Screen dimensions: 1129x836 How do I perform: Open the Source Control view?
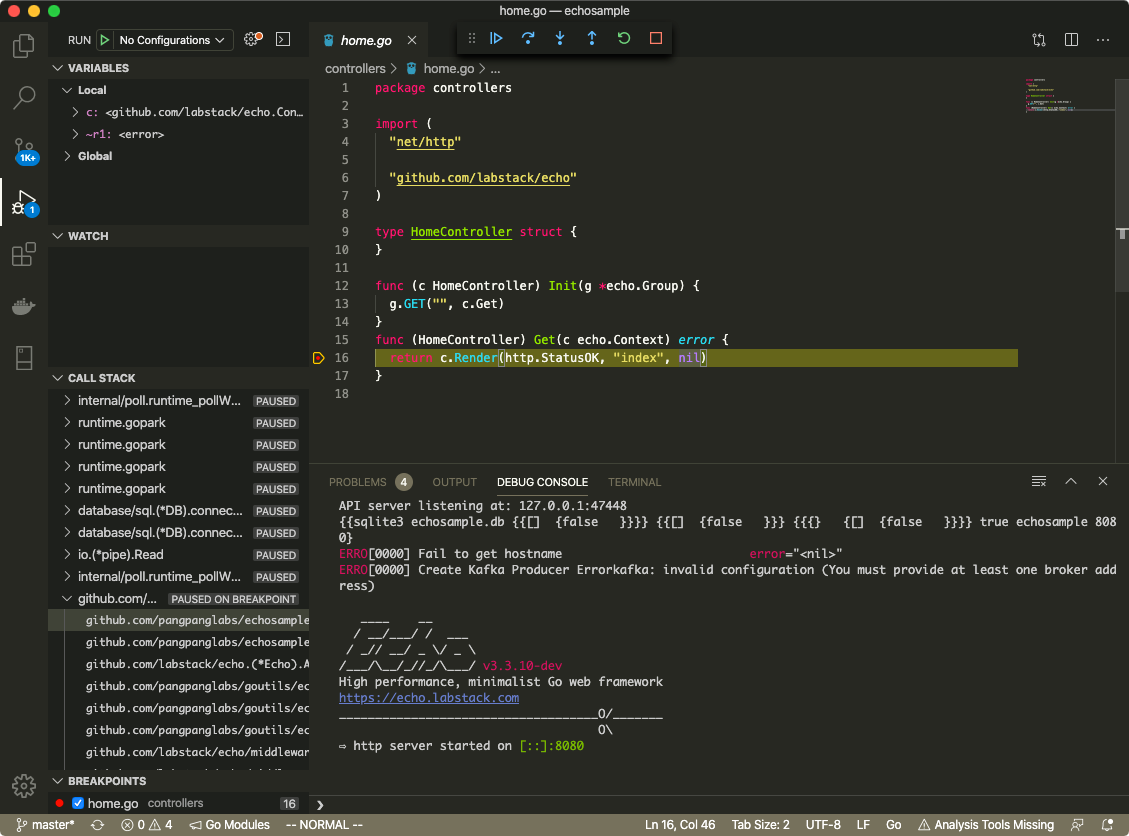tap(24, 151)
